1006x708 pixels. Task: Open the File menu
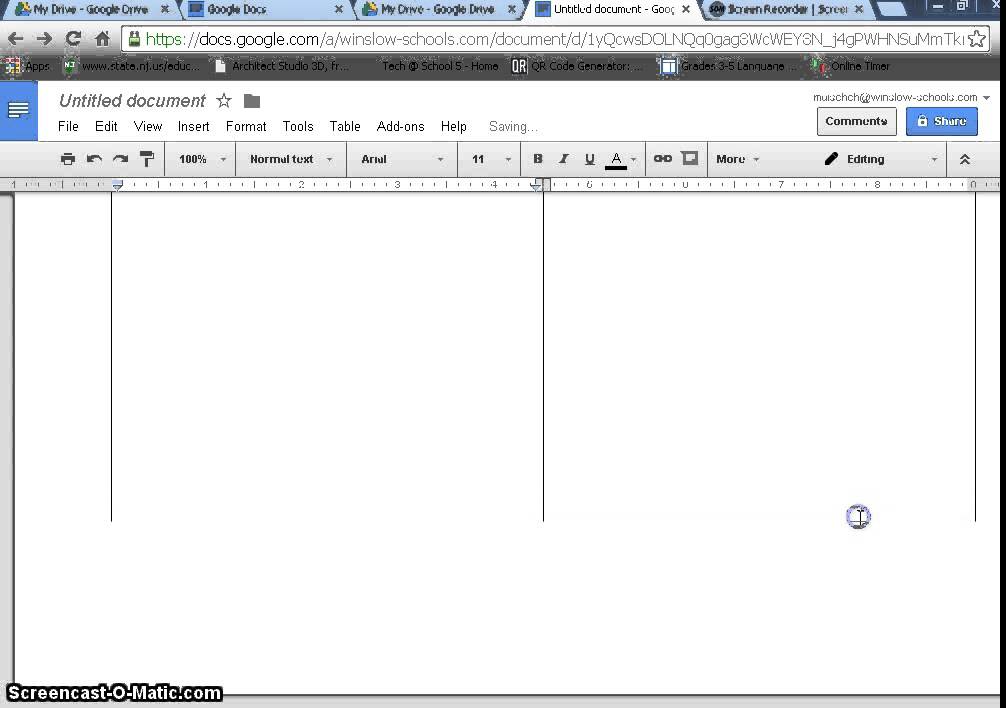click(68, 126)
